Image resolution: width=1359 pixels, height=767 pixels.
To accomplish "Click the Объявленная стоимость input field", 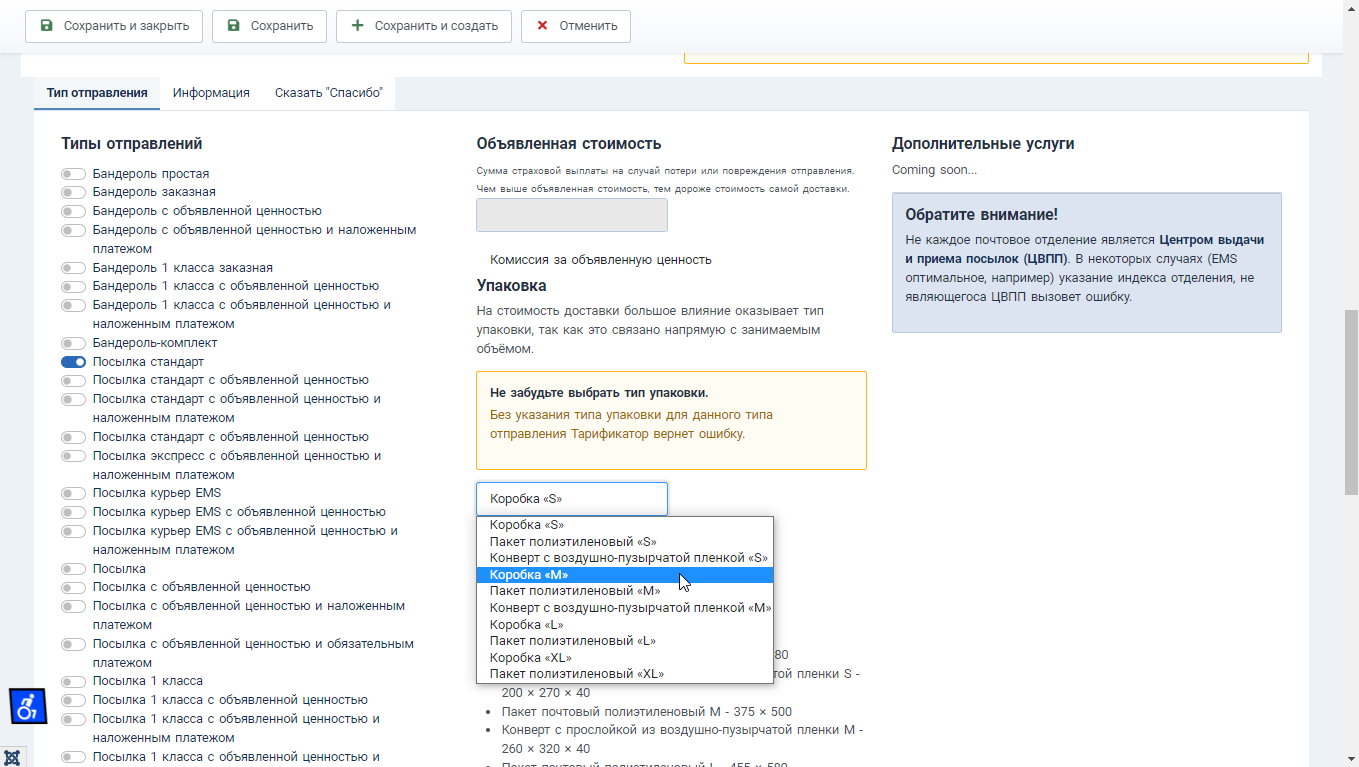I will tap(572, 215).
